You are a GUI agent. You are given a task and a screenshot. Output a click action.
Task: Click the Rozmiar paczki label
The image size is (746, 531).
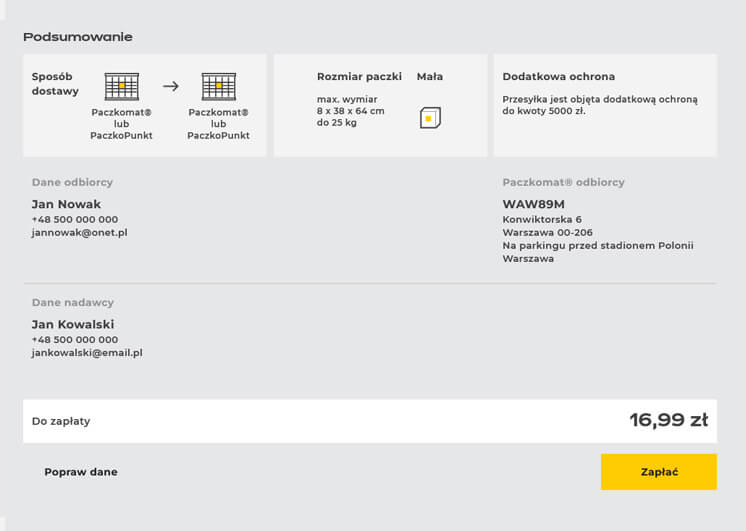pos(359,77)
